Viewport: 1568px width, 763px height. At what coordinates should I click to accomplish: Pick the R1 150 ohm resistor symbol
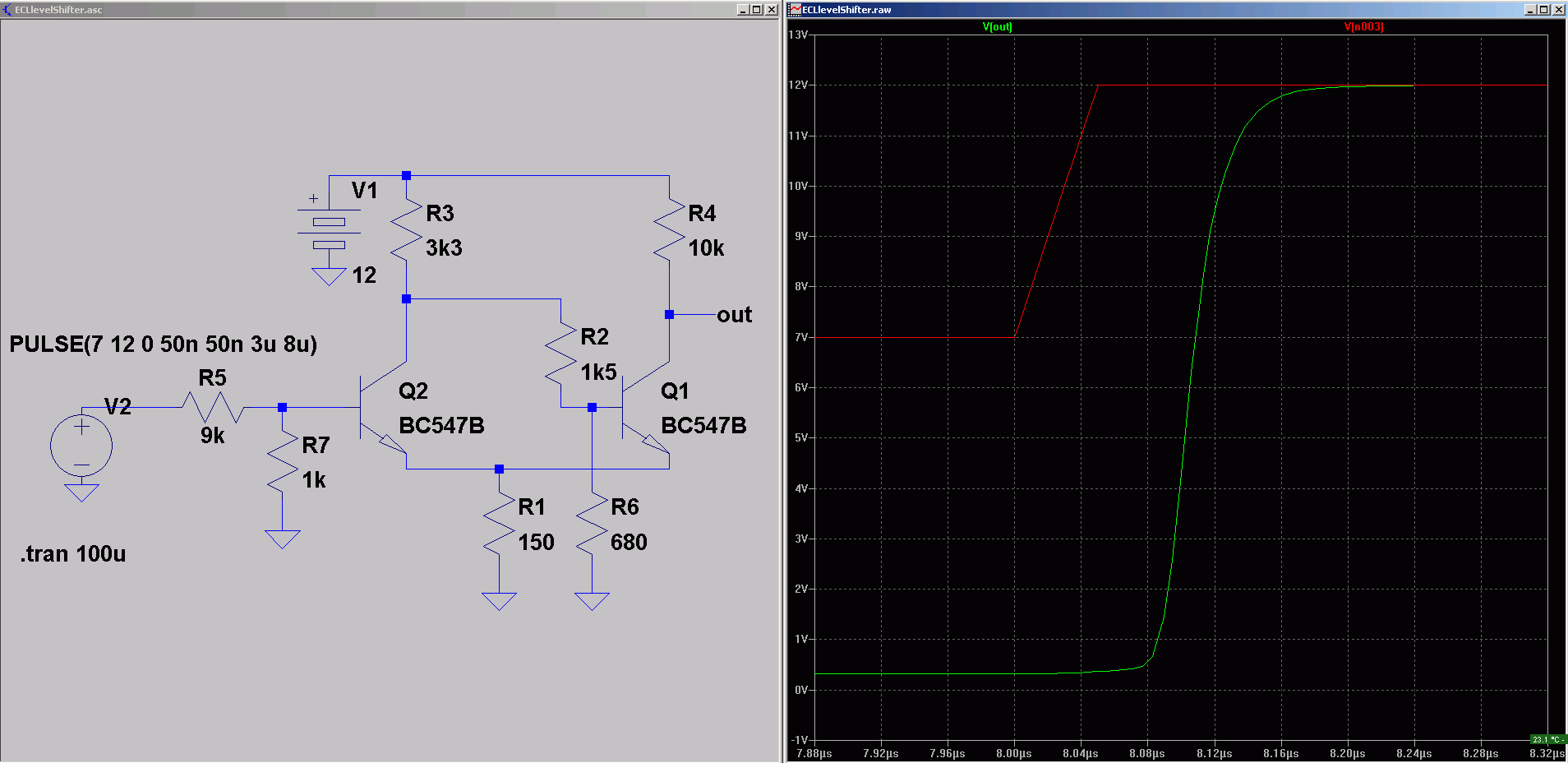coord(499,525)
